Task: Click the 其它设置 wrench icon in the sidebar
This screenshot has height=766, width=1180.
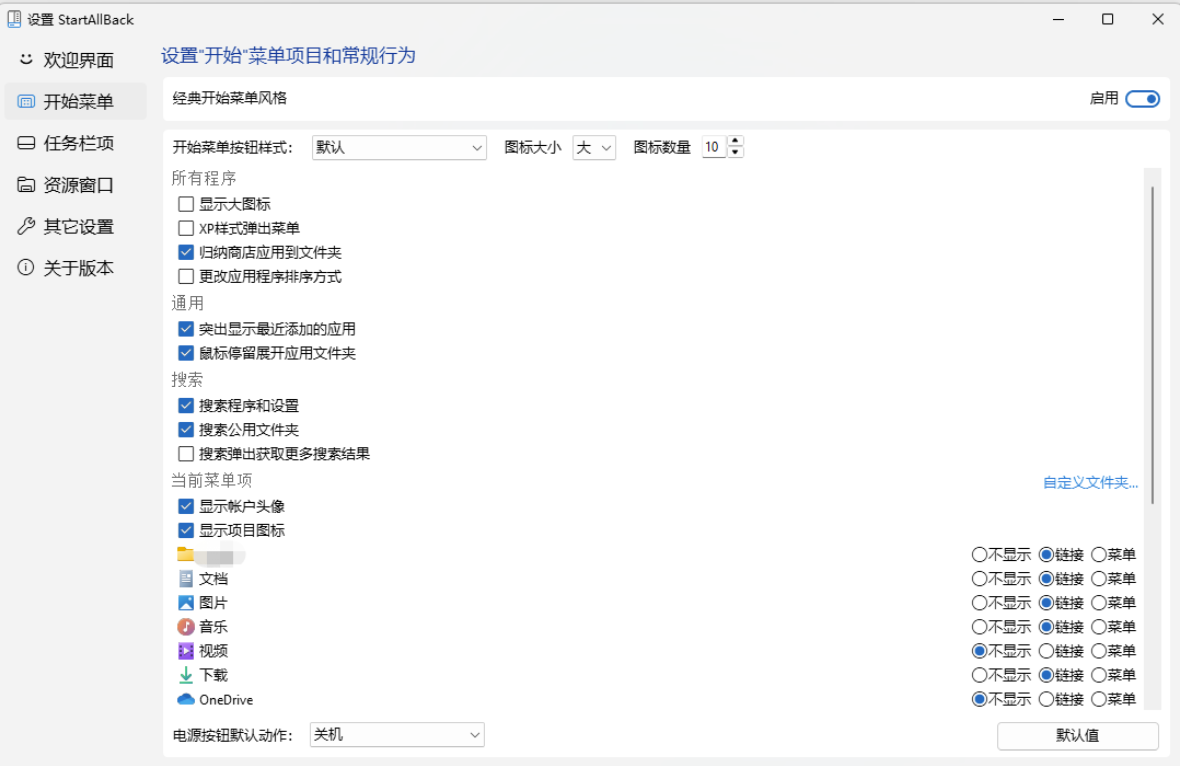Action: coord(26,226)
